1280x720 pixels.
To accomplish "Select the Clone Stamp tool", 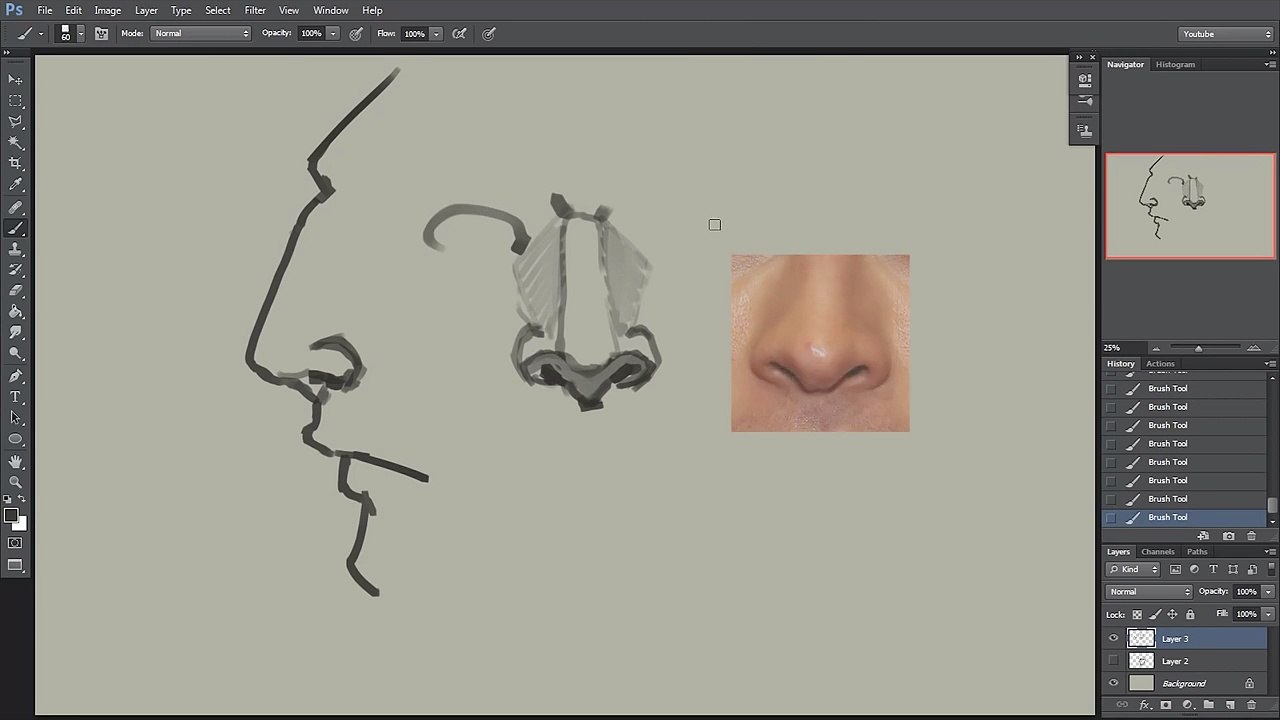I will [16, 249].
